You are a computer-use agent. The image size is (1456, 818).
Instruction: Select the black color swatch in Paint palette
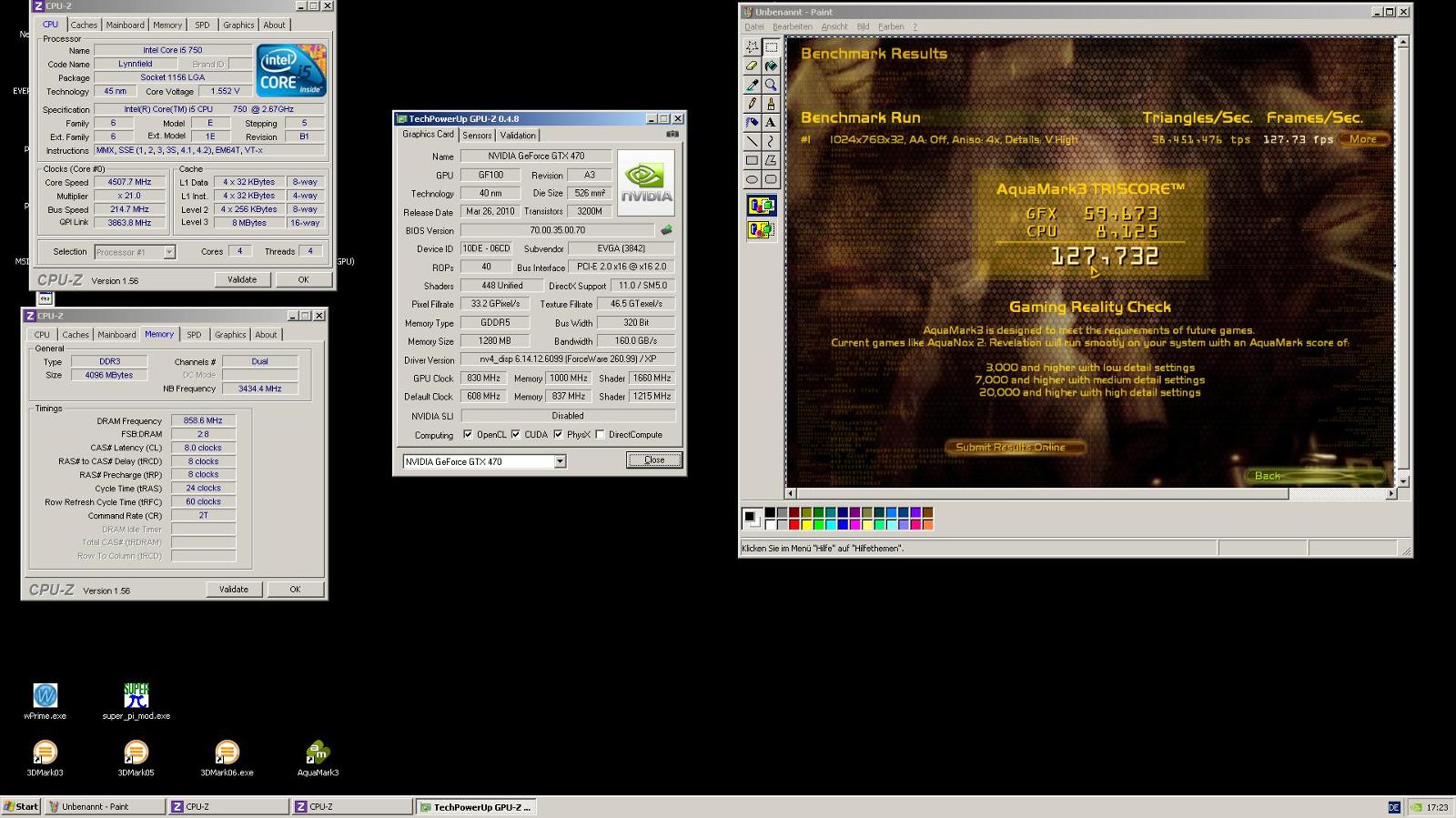(770, 513)
